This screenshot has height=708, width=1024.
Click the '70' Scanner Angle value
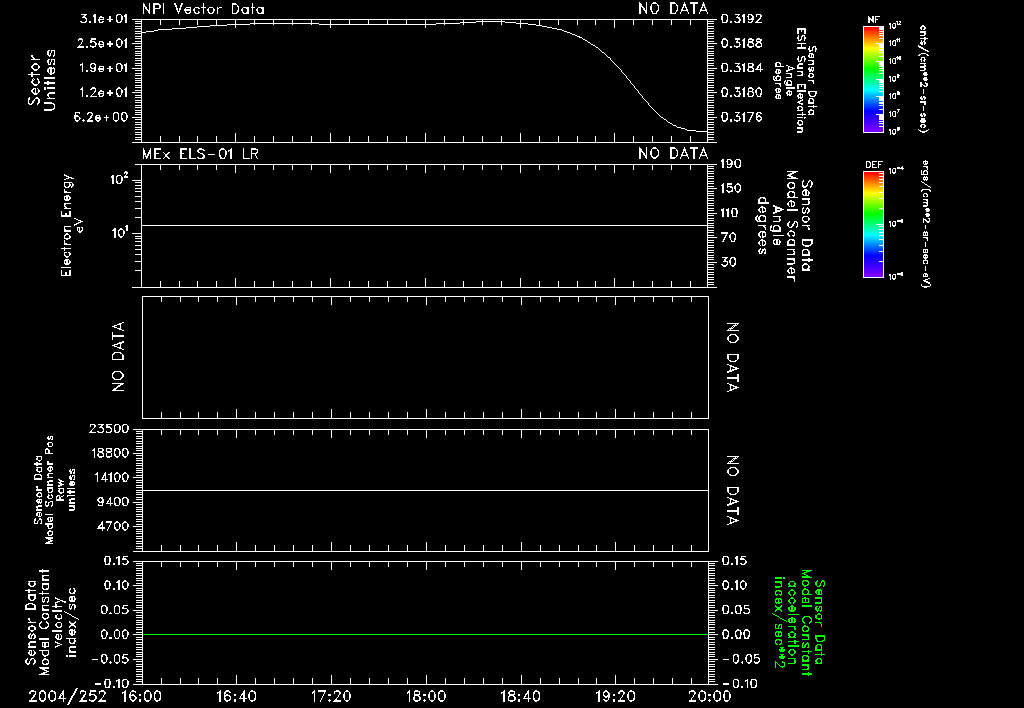(x=728, y=237)
